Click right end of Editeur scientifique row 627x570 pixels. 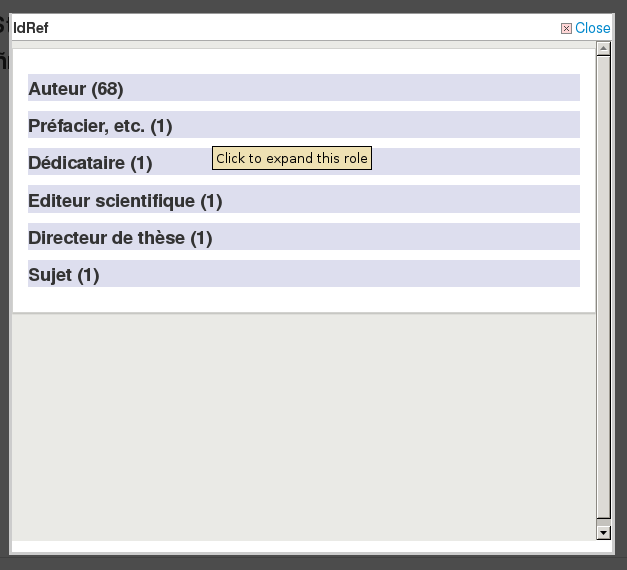[x=560, y=201]
